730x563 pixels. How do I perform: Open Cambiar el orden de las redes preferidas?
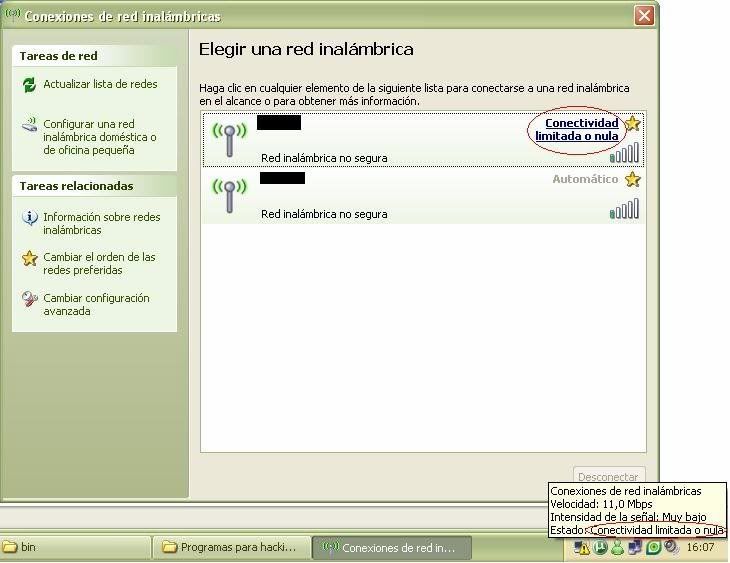(x=99, y=264)
